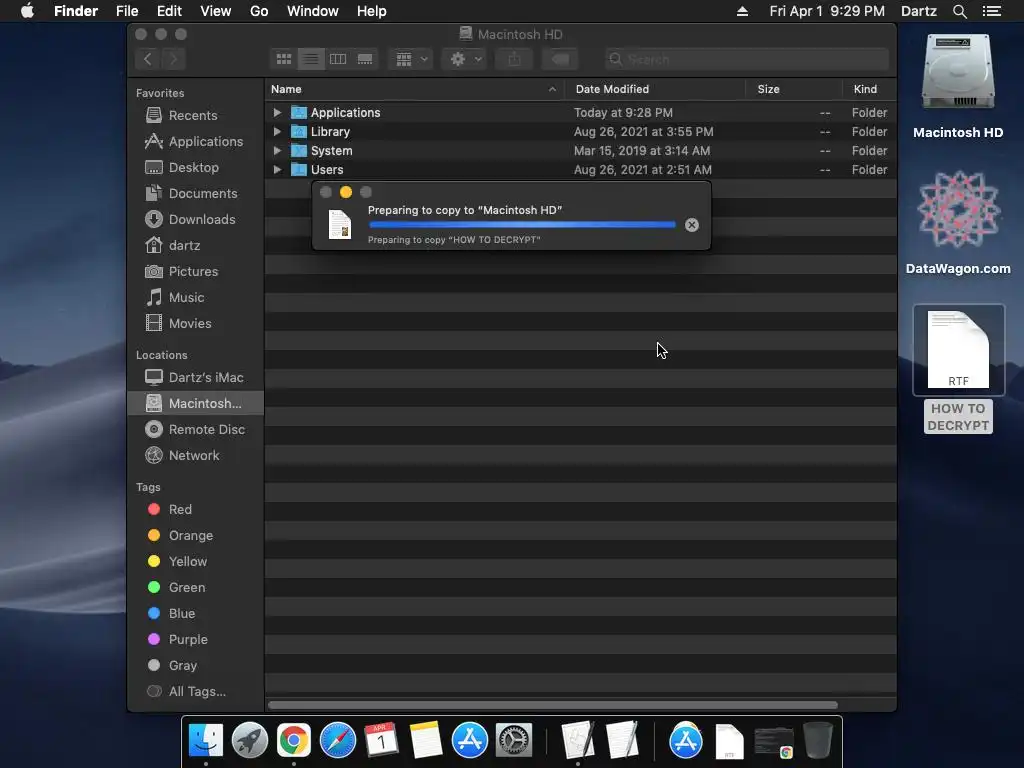
Task: Open Recents in the sidebar
Action: point(193,115)
